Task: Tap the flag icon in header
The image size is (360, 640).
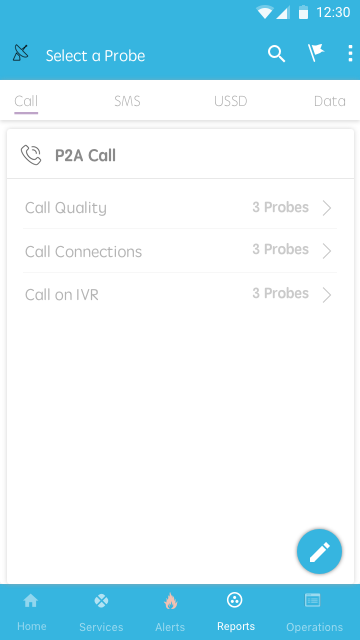Action: [316, 53]
